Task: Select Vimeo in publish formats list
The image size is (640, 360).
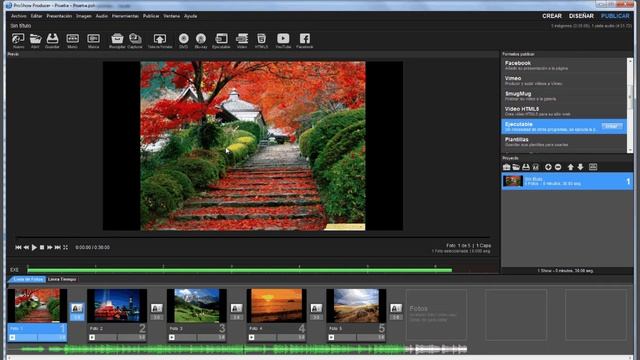Action: 564,80
